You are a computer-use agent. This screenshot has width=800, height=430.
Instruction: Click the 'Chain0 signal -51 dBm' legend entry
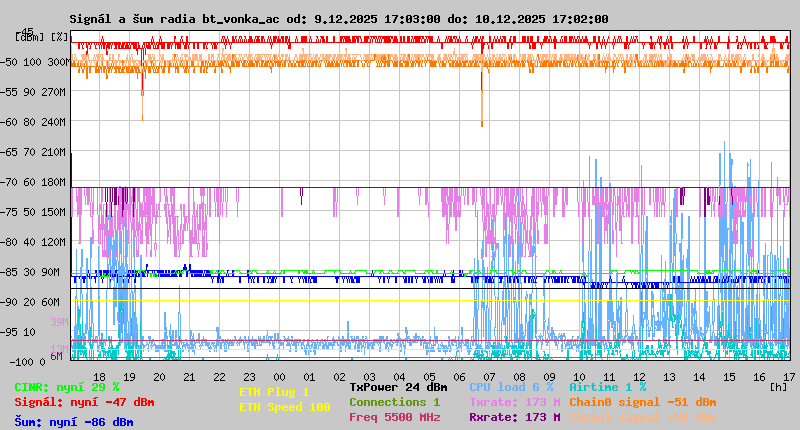(643, 402)
